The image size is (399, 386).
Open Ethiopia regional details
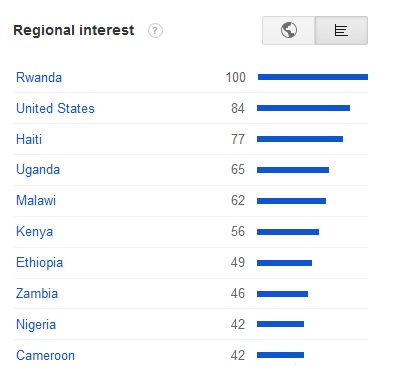click(x=39, y=263)
